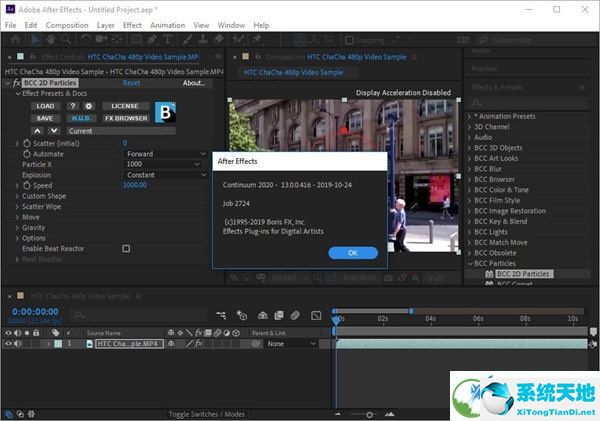
Task: Select the Puppet Pin tool
Action: pos(257,40)
